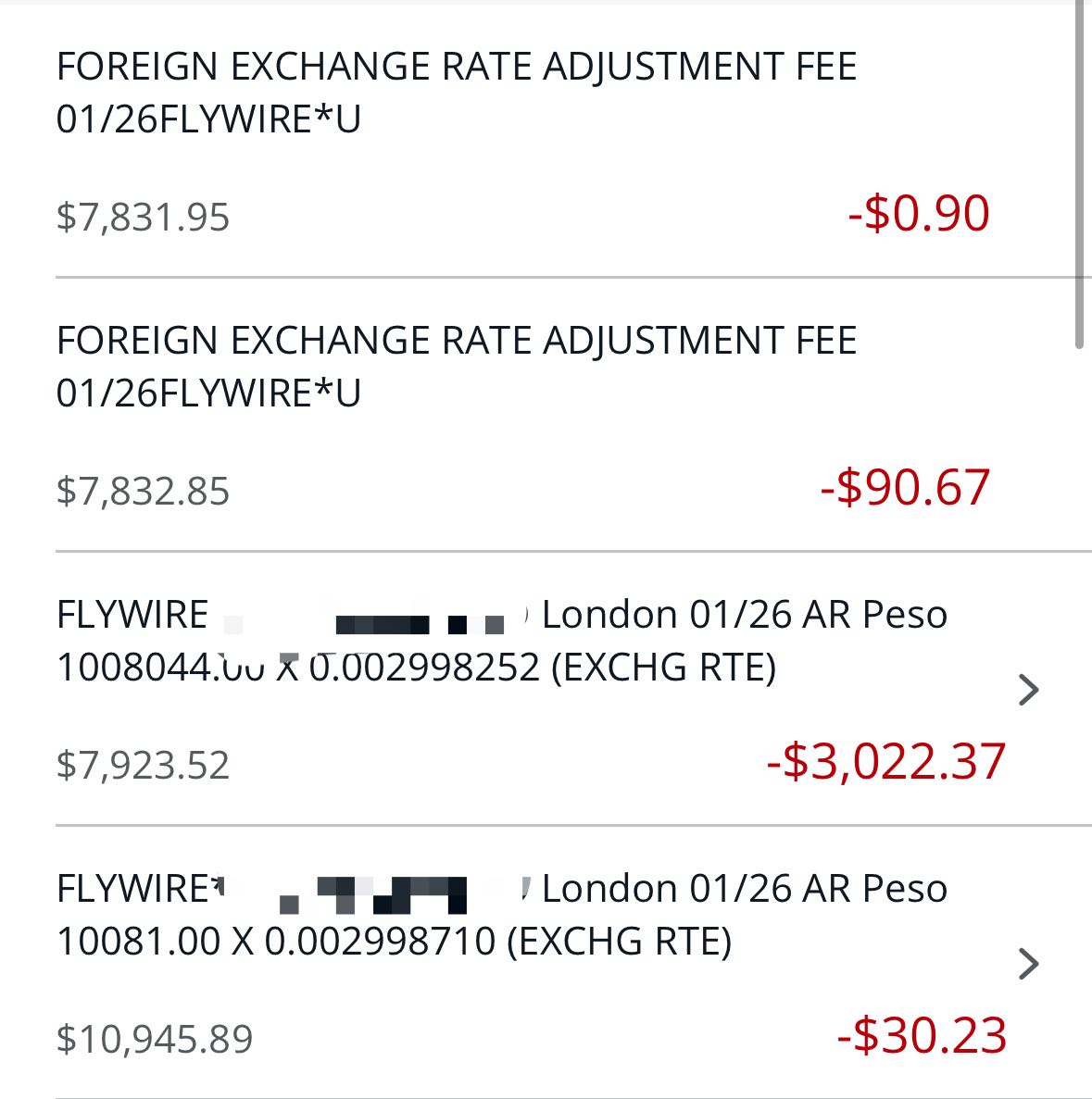
Task: Tap the $10,945.89 running balance
Action: [x=155, y=1040]
